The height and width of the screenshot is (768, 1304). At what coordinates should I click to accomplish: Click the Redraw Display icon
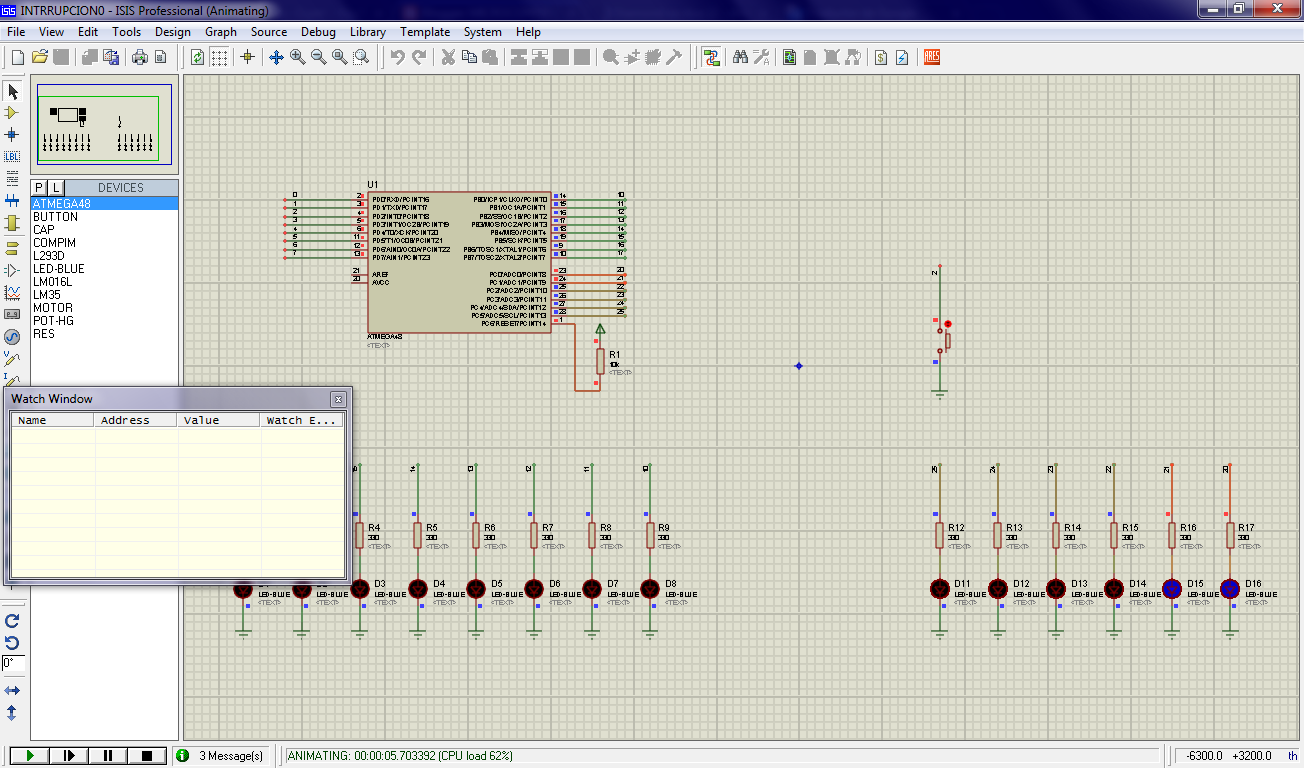(196, 57)
